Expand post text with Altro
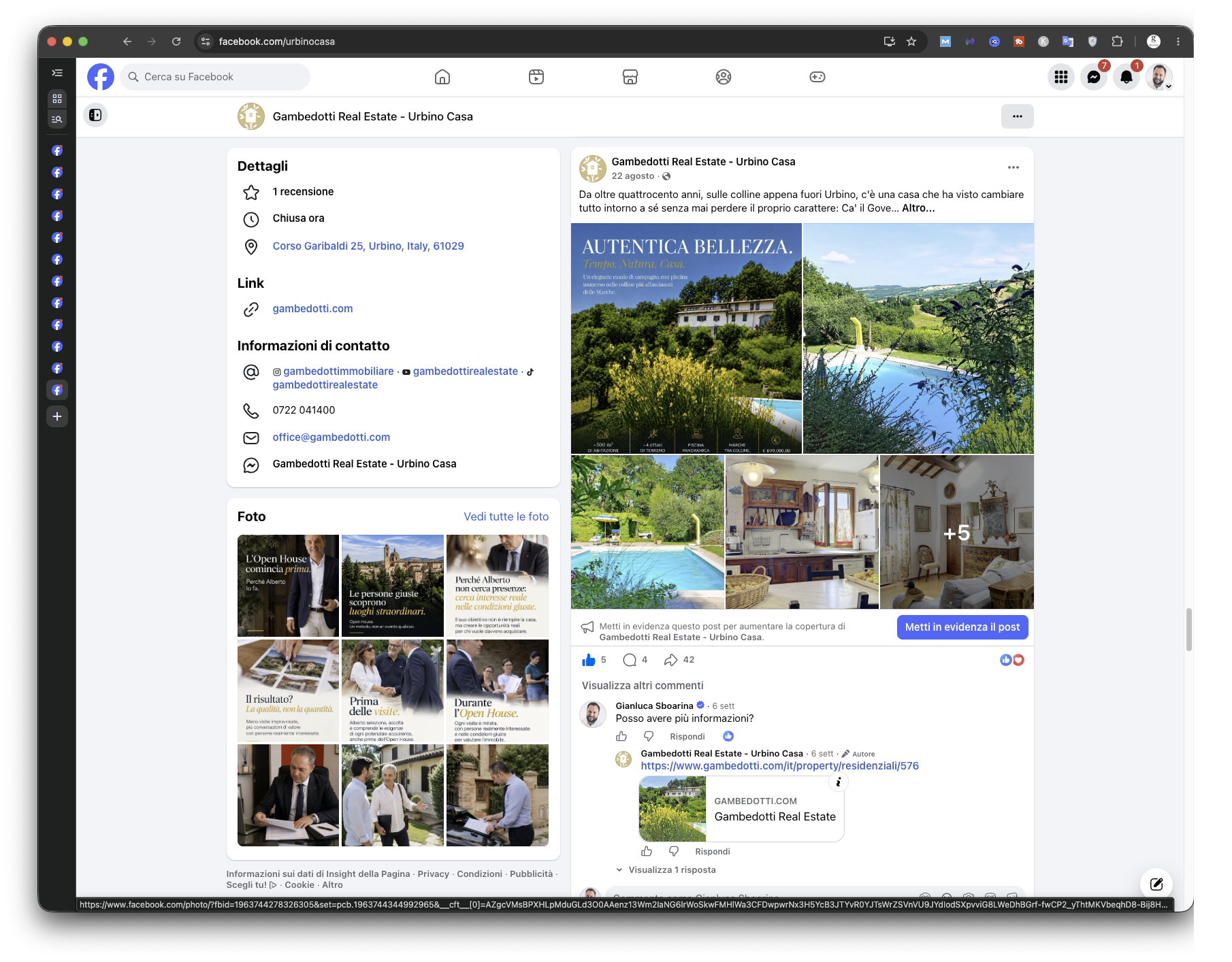Viewport: 1232px width, 962px height. pos(918,208)
